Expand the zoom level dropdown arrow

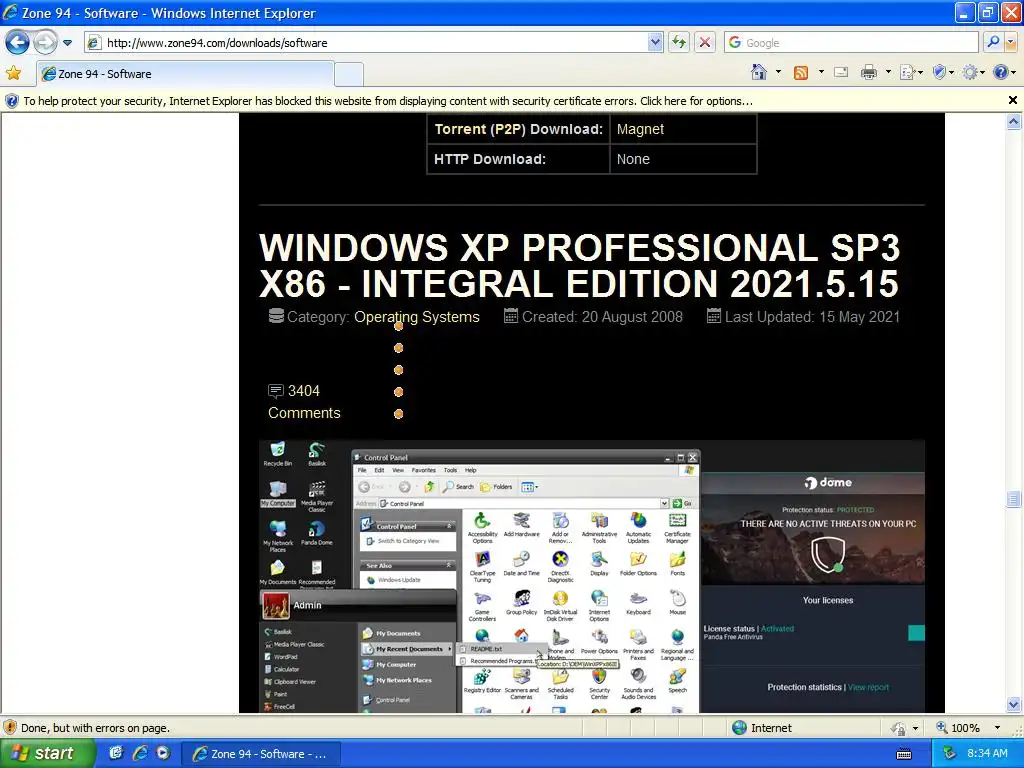pos(997,728)
